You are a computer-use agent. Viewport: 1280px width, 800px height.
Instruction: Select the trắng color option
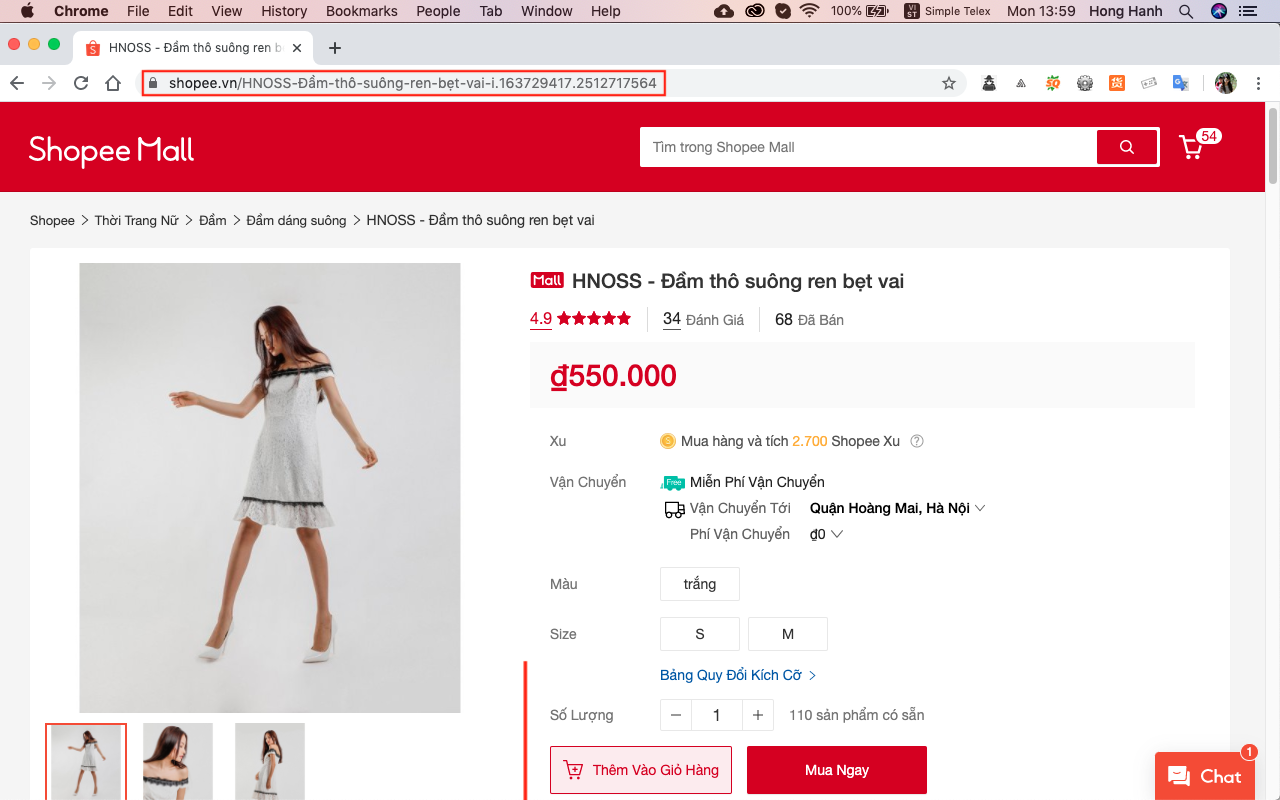pos(700,584)
